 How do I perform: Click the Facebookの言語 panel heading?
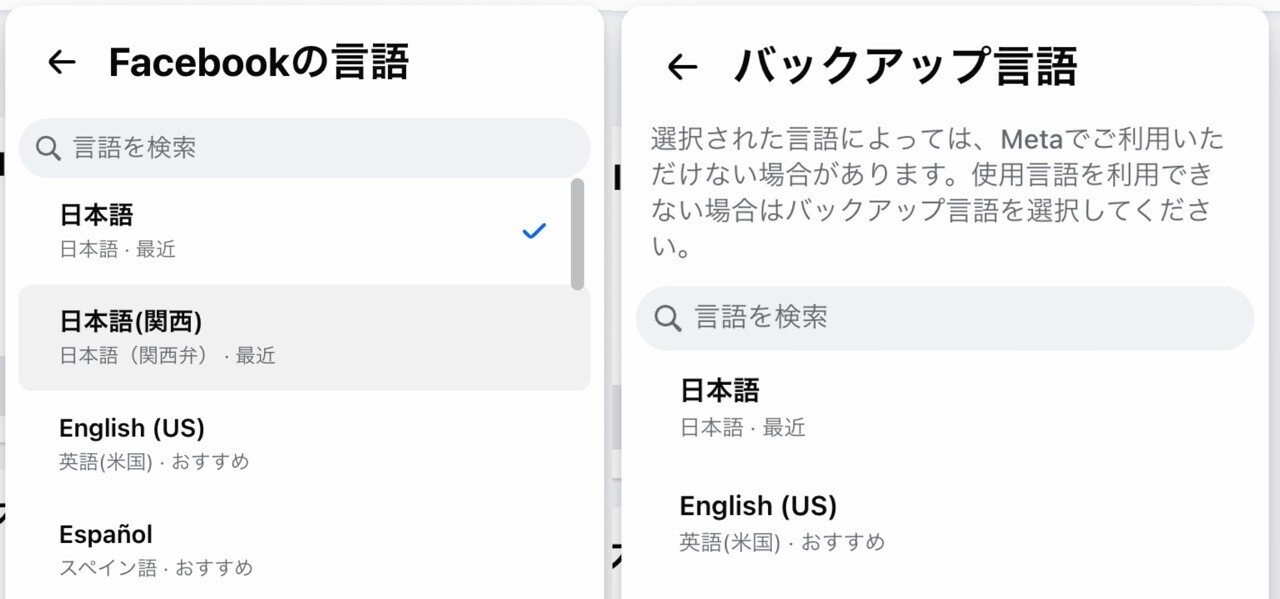click(x=258, y=62)
